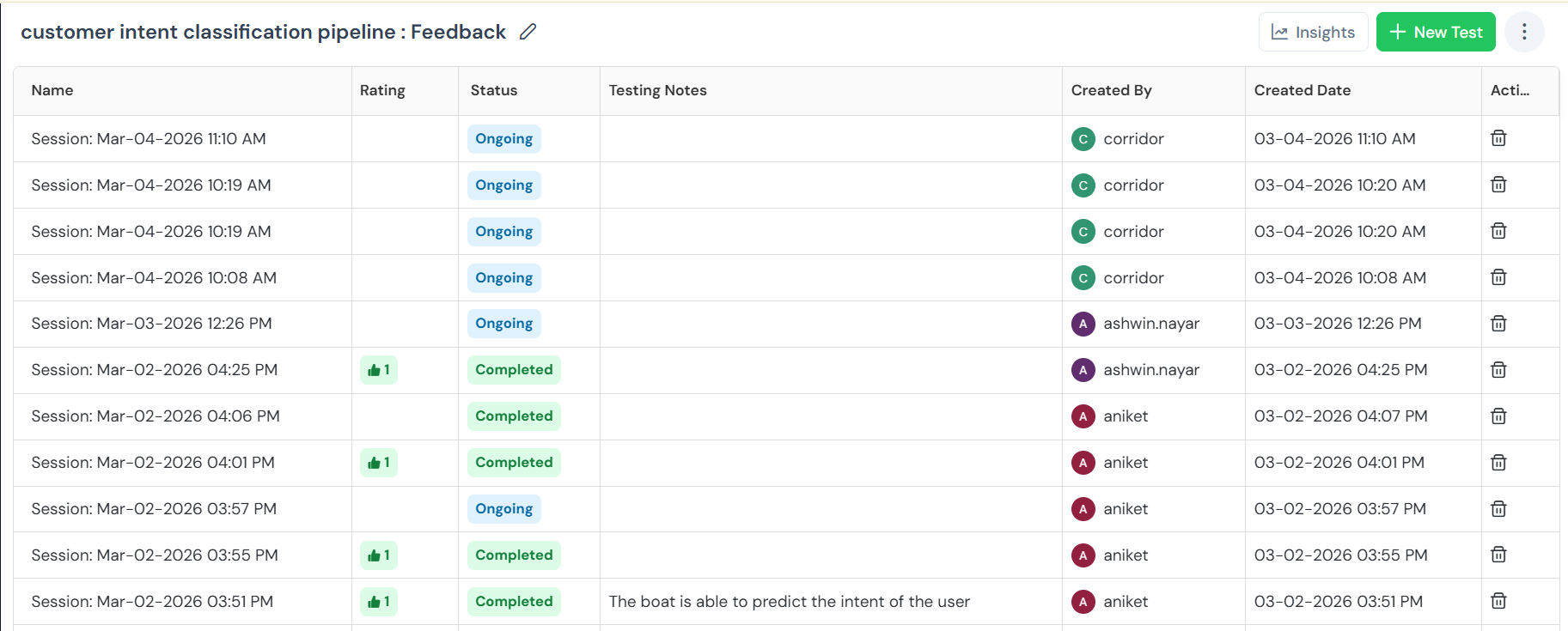The image size is (1568, 631).
Task: Sort by the Name column header
Action: (52, 90)
